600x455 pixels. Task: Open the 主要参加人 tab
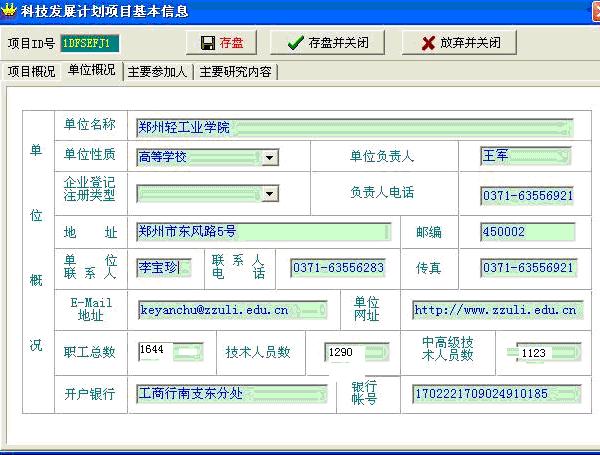pyautogui.click(x=157, y=72)
